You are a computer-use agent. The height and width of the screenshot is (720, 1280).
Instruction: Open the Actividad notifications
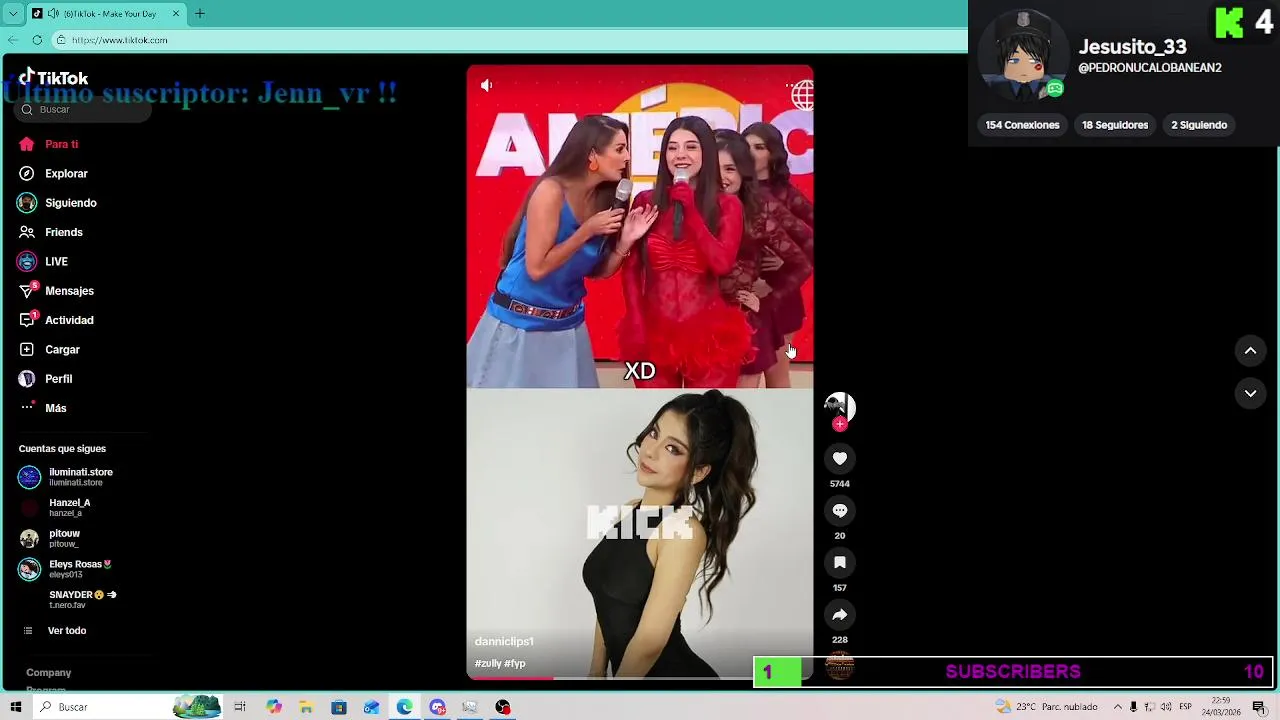(56, 320)
